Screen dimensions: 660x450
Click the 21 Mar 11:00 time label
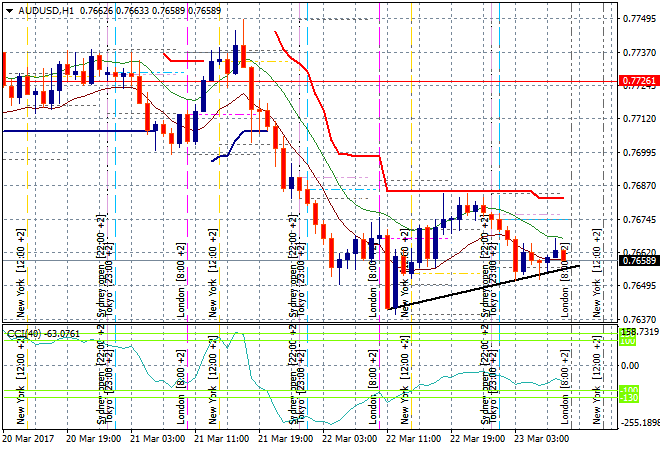point(221,438)
